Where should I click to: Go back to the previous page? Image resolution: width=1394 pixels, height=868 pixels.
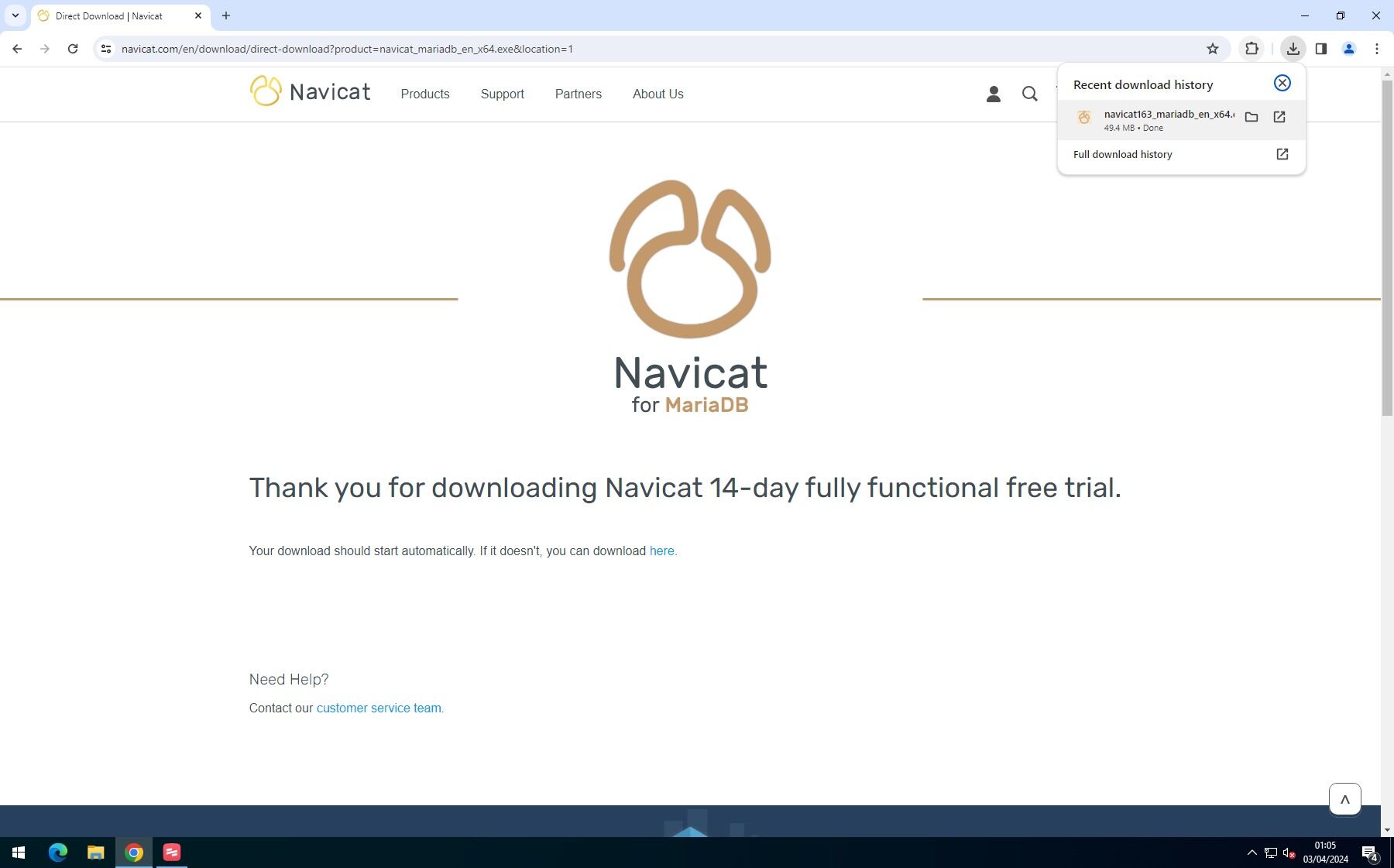pos(17,49)
